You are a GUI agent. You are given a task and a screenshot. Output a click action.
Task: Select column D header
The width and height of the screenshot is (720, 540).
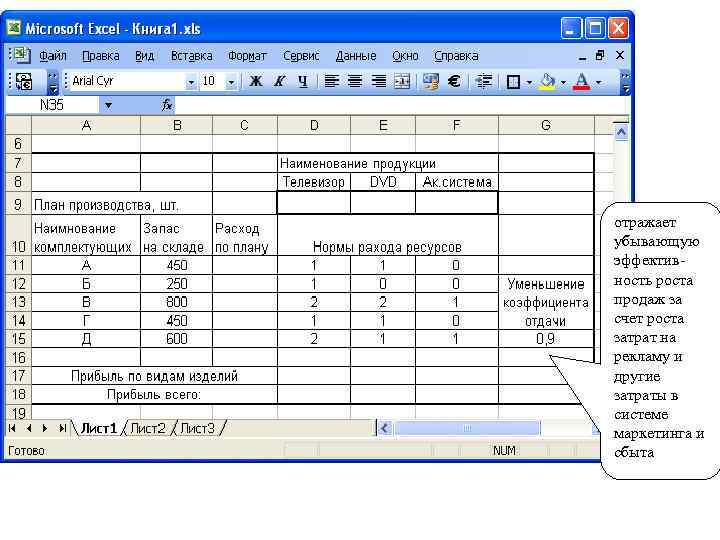(314, 125)
